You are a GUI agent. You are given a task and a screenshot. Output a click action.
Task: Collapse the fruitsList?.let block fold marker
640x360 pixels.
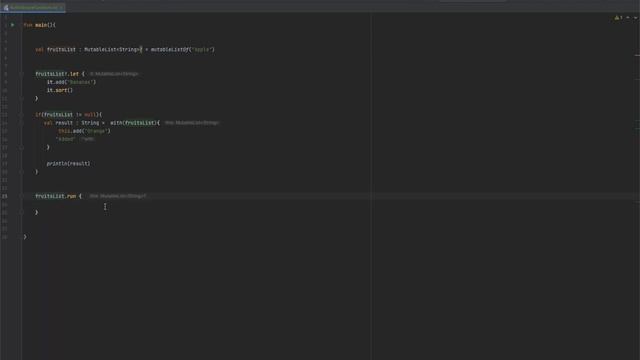(x=21, y=74)
